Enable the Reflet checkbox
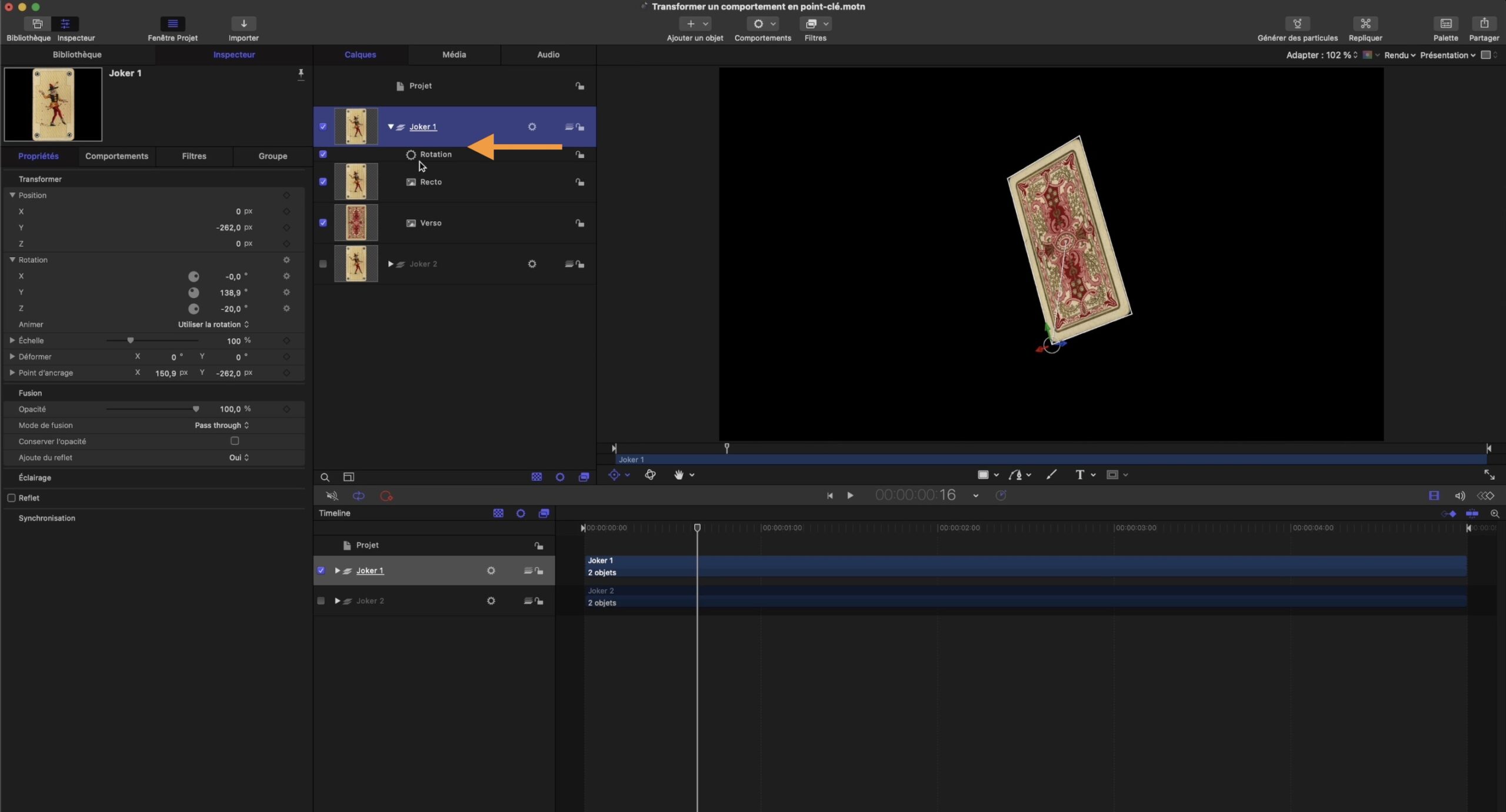Viewport: 1506px width, 812px height. pyautogui.click(x=11, y=499)
